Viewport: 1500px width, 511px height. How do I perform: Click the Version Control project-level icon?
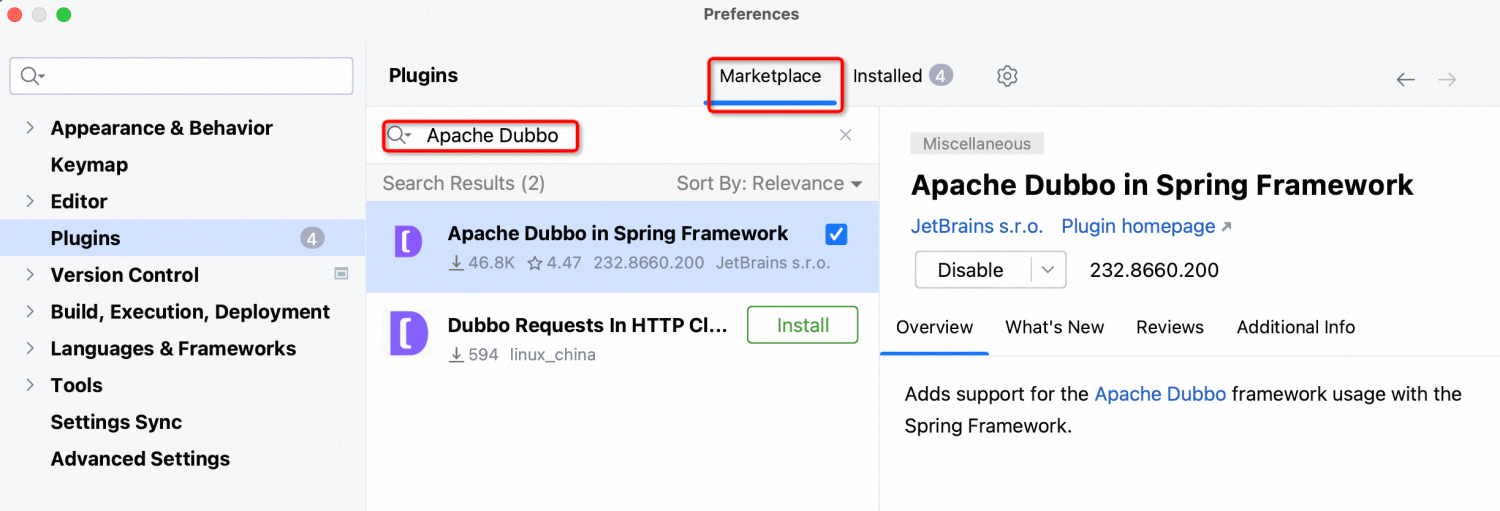coord(341,273)
